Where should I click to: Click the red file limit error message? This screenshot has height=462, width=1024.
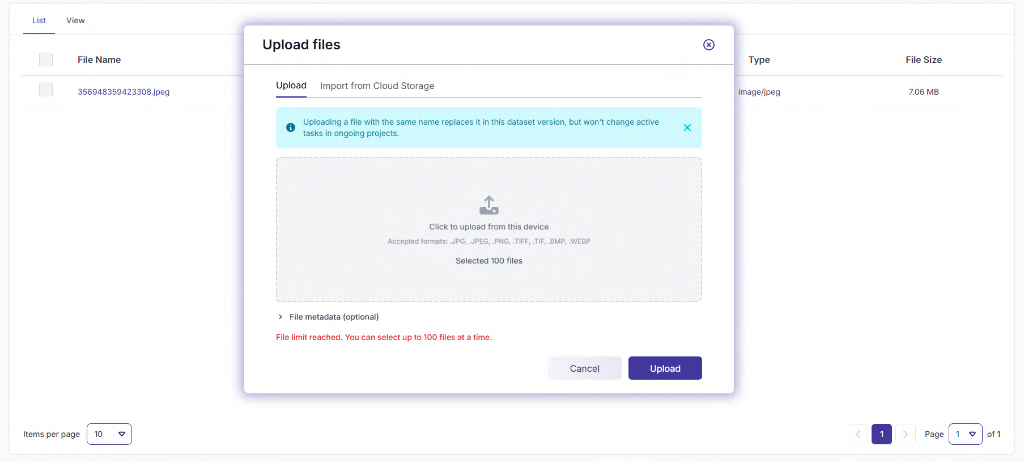click(383, 338)
